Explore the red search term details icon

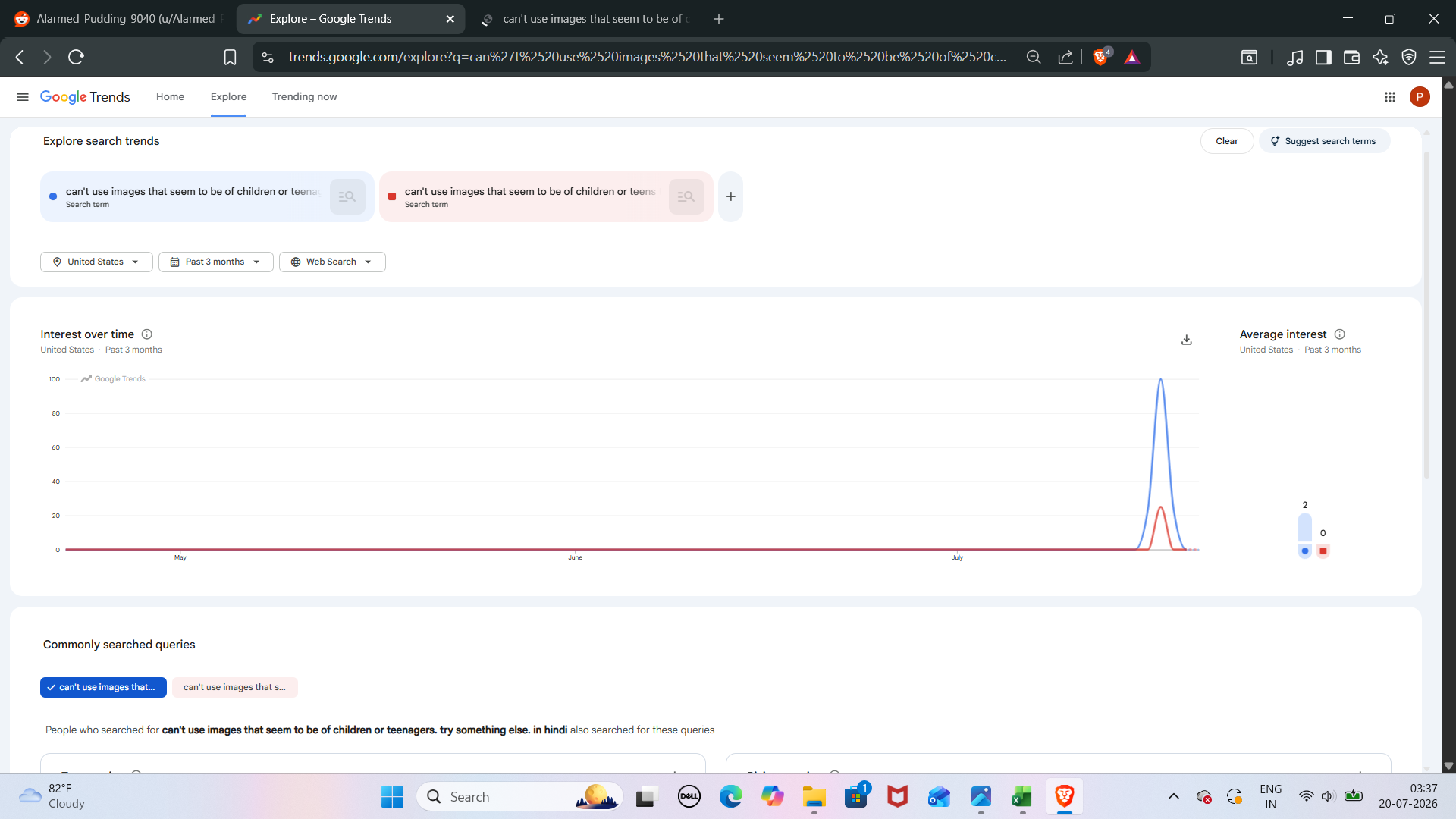click(686, 196)
